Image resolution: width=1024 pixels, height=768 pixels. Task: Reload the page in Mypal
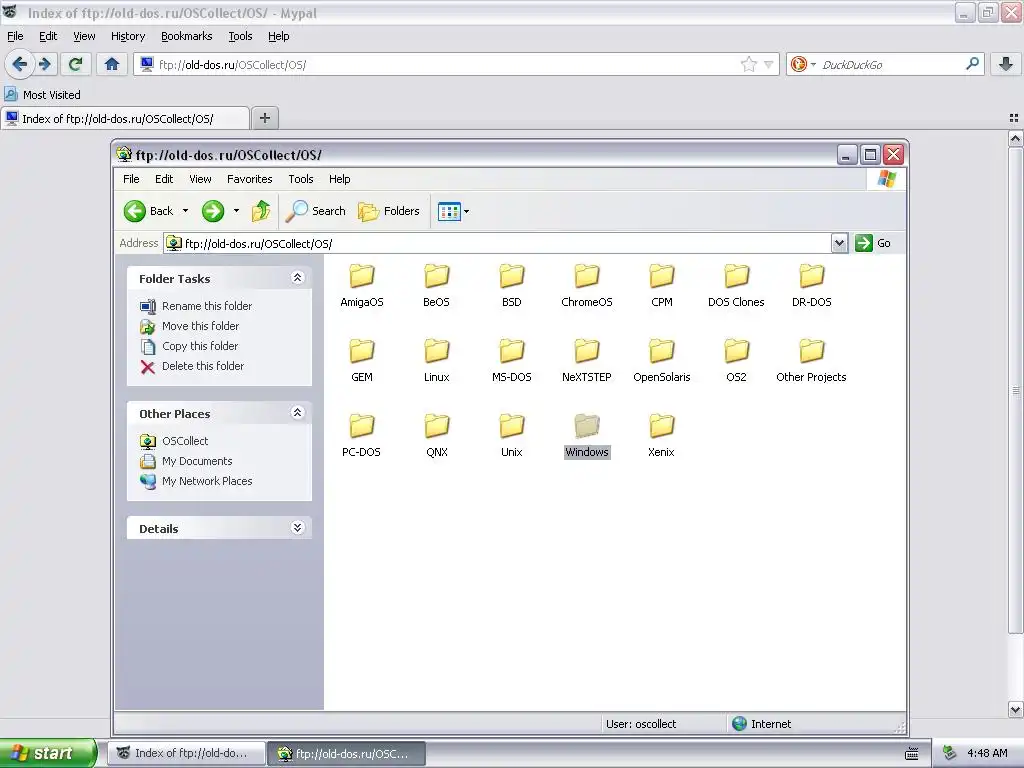[76, 64]
